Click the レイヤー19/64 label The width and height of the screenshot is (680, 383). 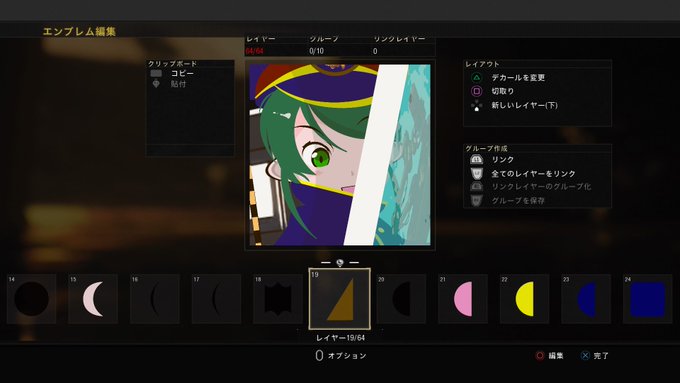[340, 338]
